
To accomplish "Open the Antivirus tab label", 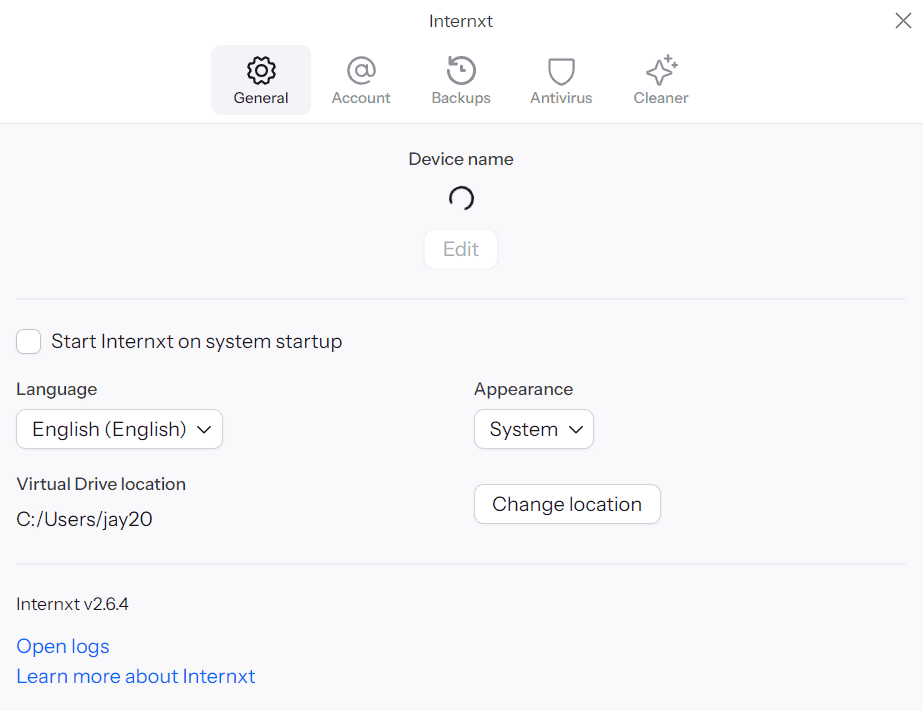I will tap(561, 98).
